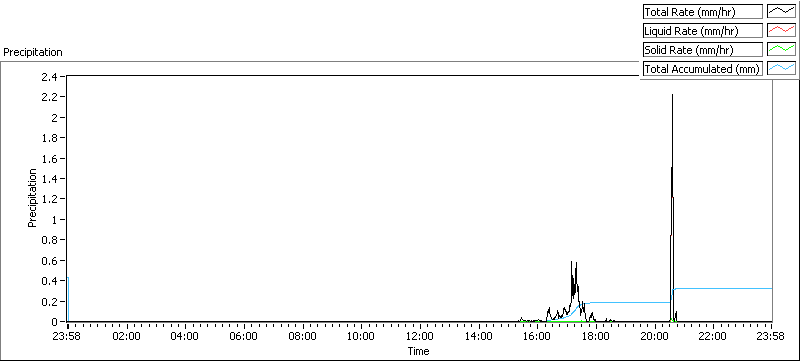800x361 pixels.
Task: Click the Precipitation chart title
Action: pyautogui.click(x=33, y=52)
